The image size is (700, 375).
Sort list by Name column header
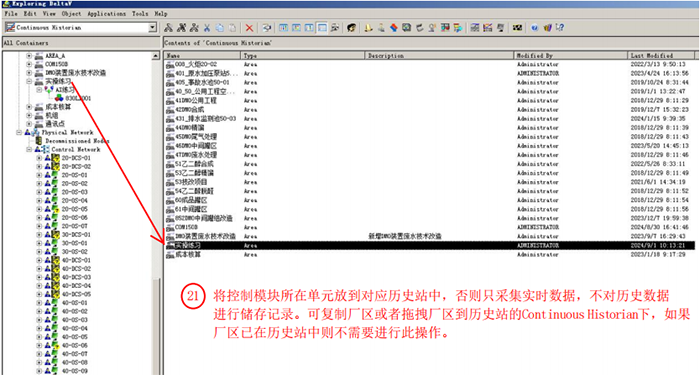coord(202,56)
